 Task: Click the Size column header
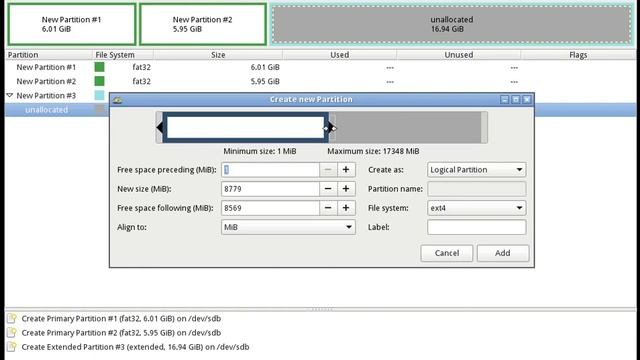[218, 55]
